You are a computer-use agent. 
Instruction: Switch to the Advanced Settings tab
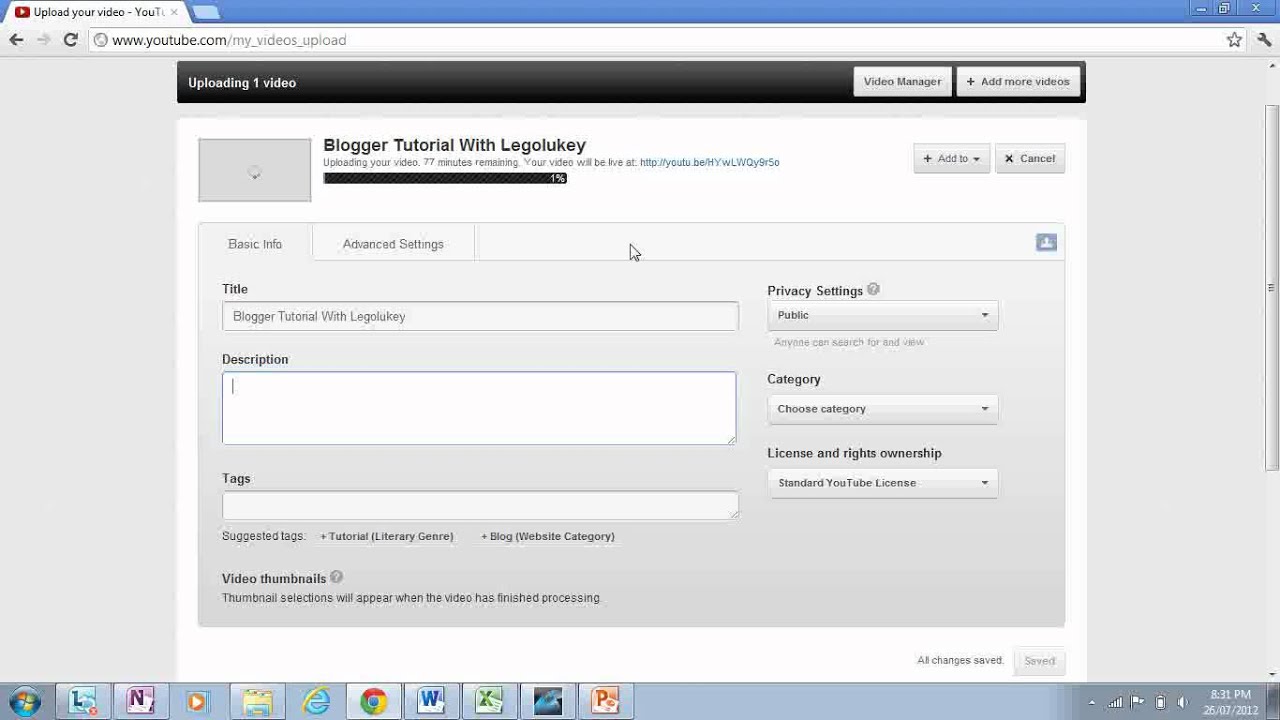pos(393,244)
